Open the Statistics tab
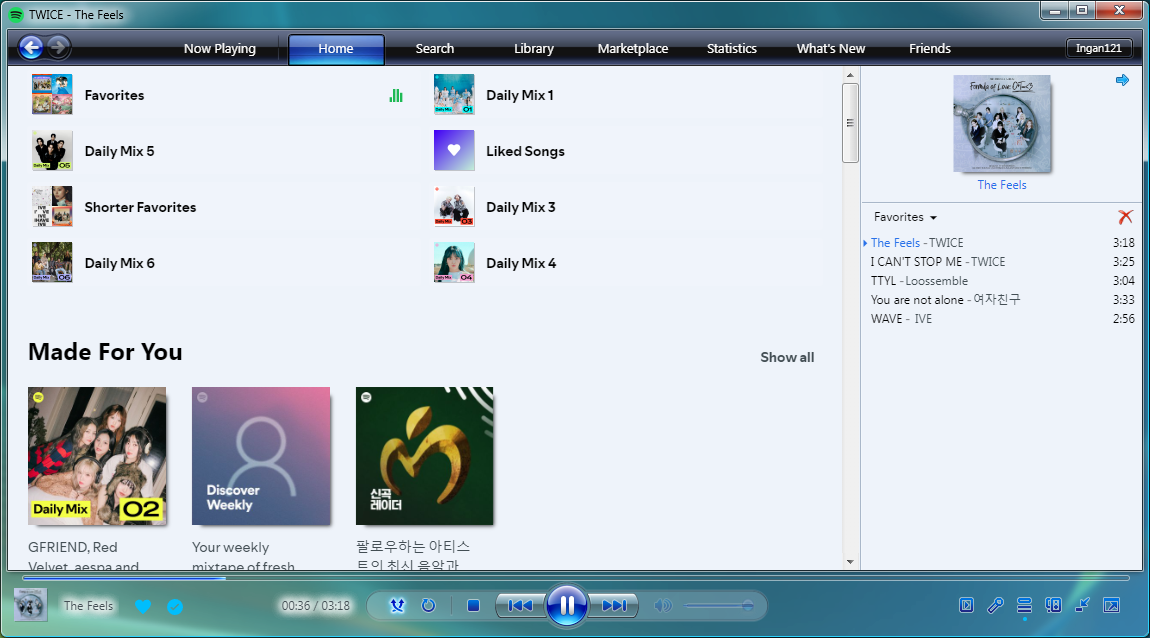Viewport: 1150px width, 638px height. click(732, 48)
